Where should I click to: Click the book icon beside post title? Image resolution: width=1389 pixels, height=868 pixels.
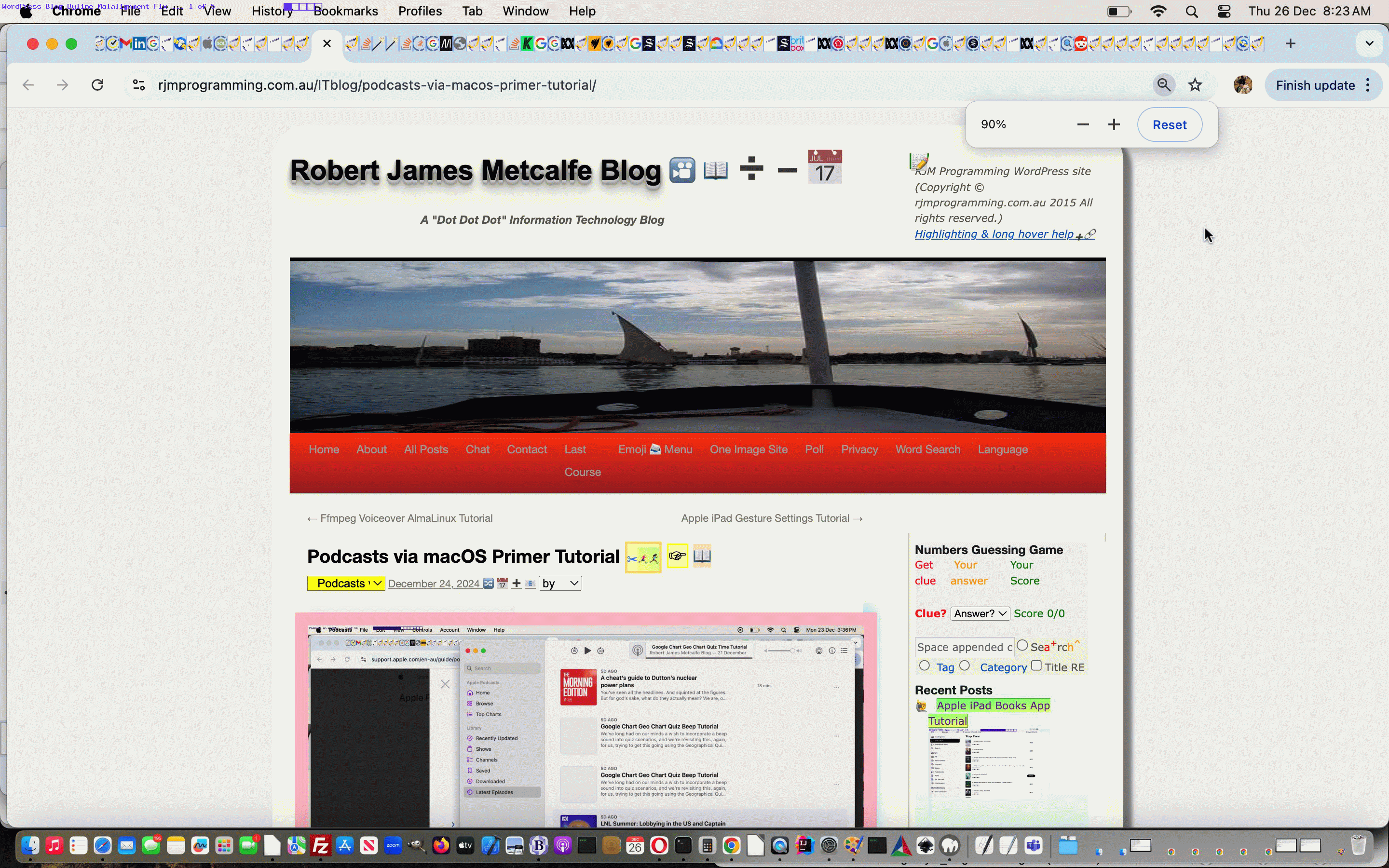click(702, 556)
